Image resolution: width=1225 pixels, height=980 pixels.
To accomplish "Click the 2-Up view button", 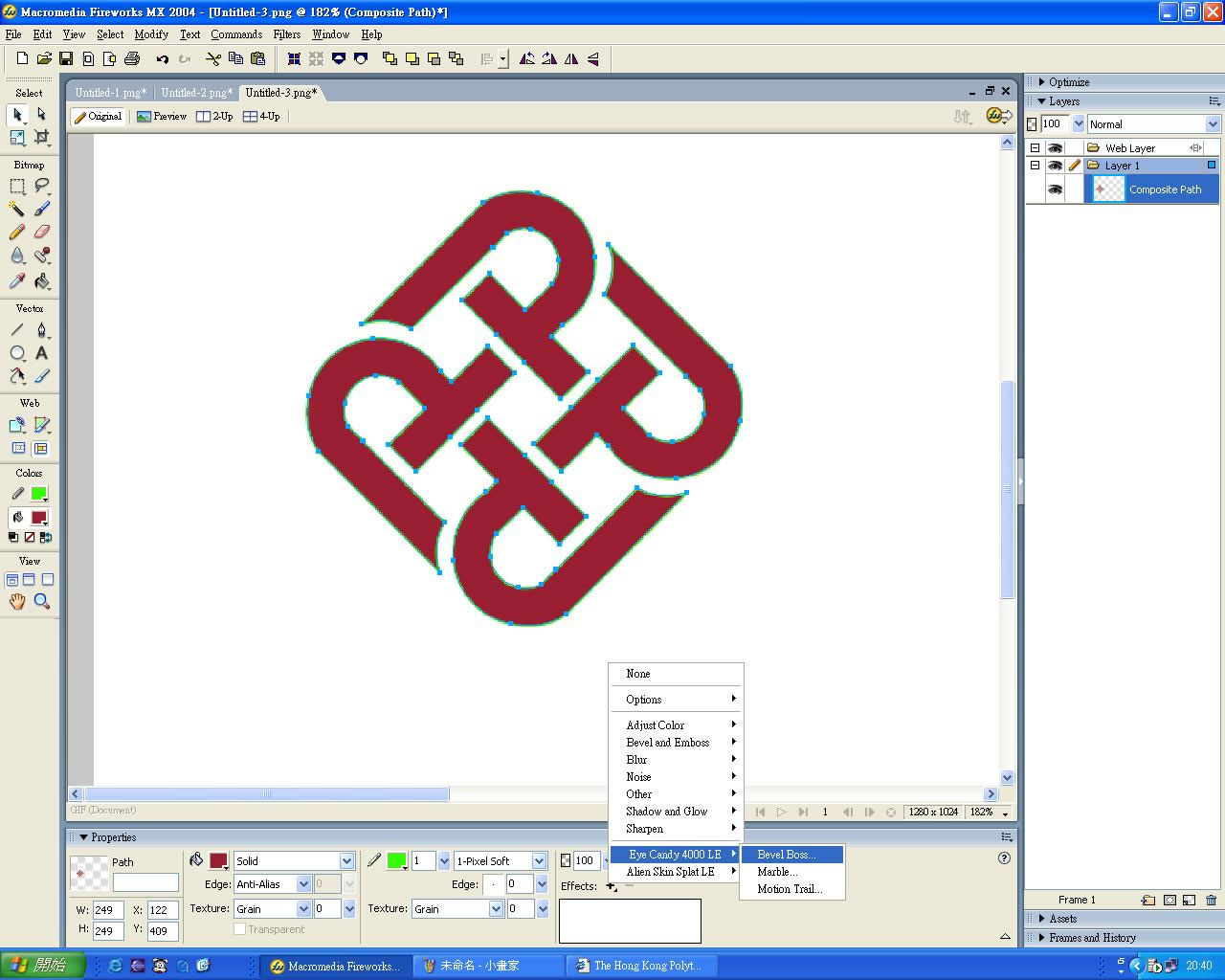I will pyautogui.click(x=215, y=117).
